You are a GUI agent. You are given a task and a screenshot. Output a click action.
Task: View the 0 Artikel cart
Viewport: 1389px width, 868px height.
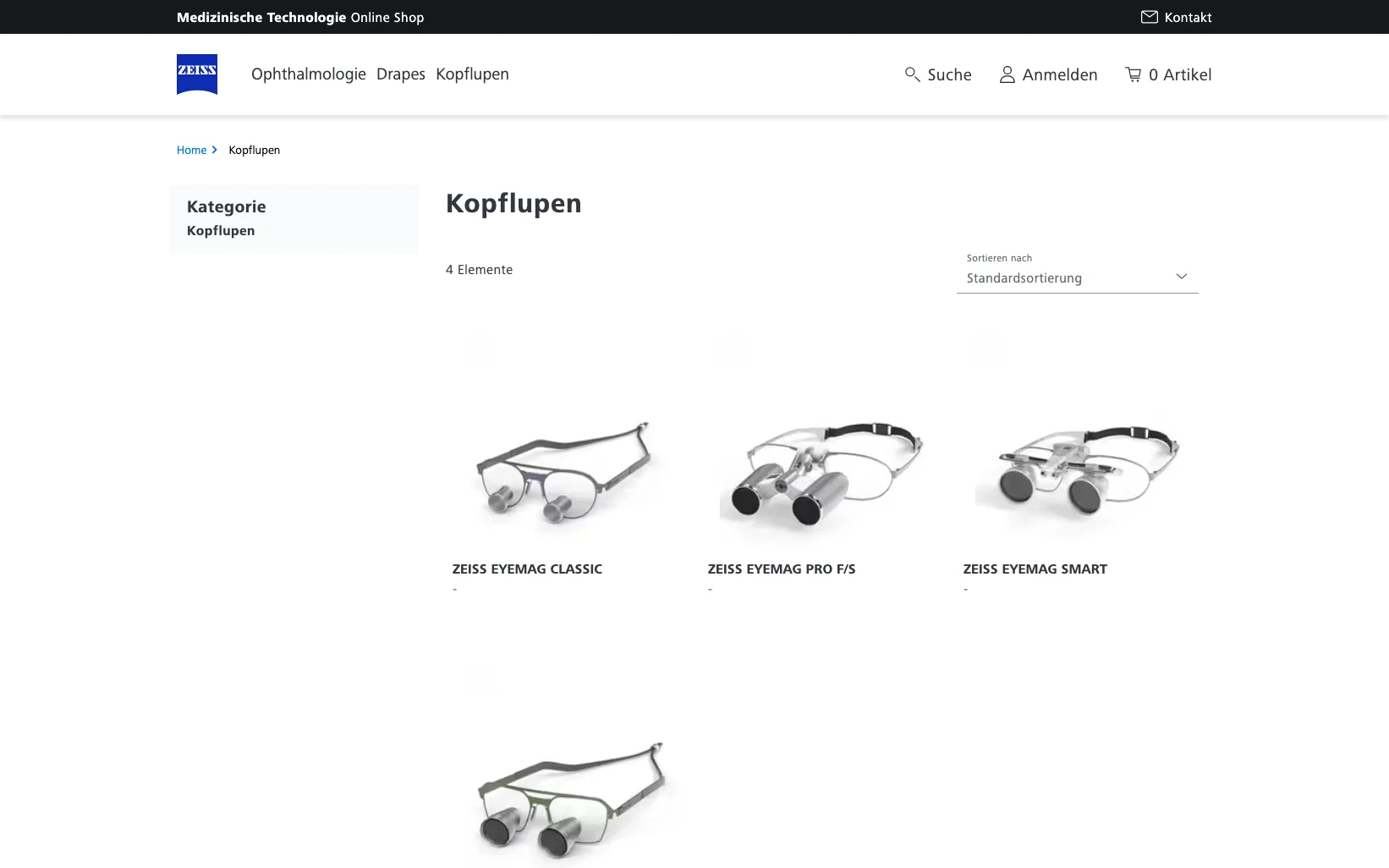[x=1180, y=74]
